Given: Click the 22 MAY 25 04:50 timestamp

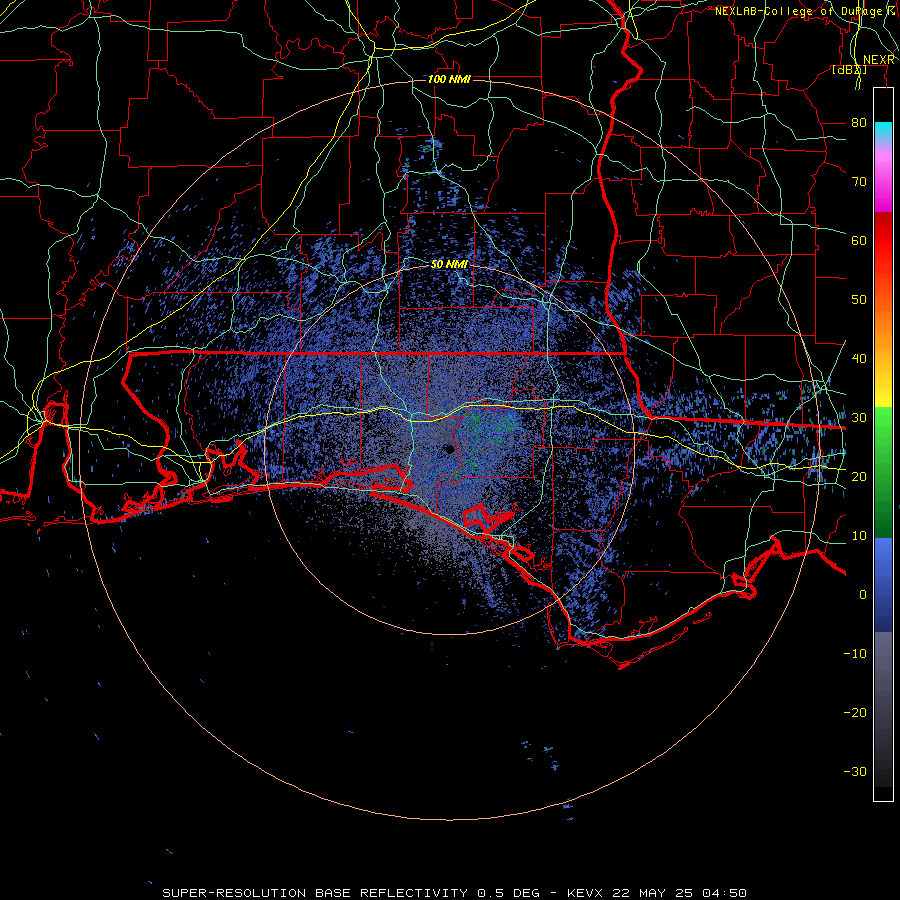Looking at the screenshot, I should 680,893.
